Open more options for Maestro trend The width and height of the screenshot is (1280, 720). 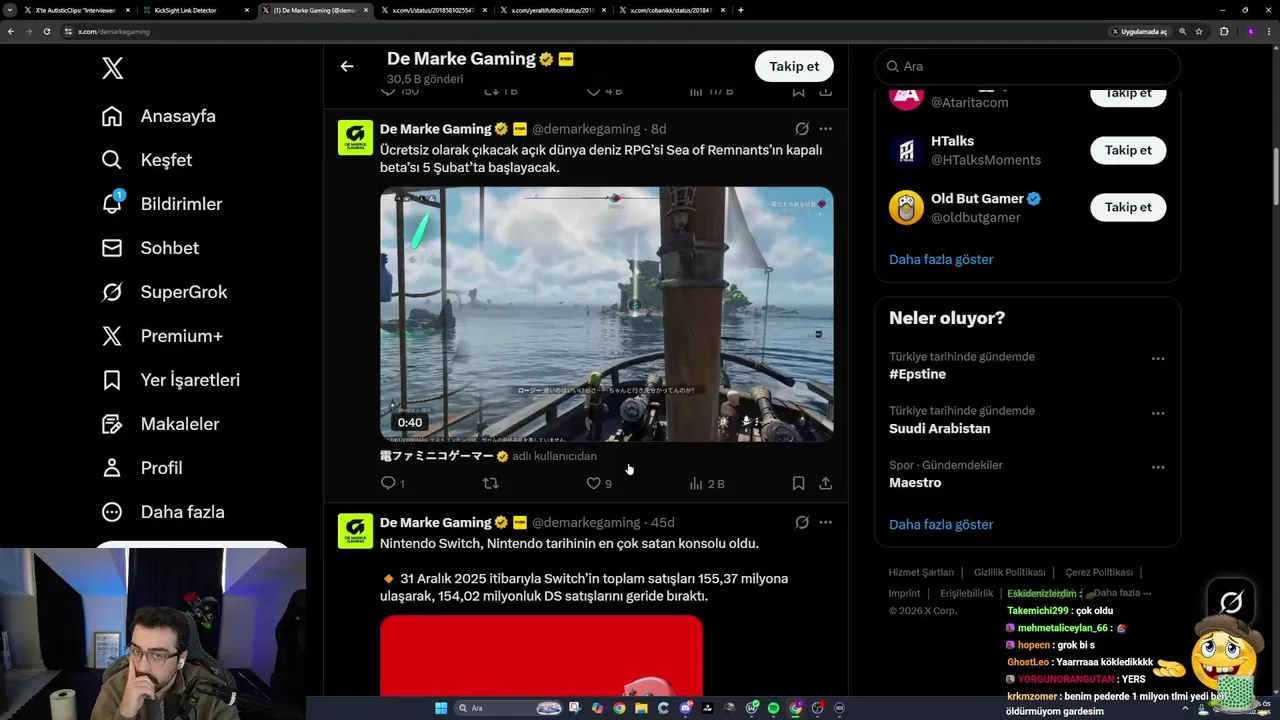tap(1157, 467)
